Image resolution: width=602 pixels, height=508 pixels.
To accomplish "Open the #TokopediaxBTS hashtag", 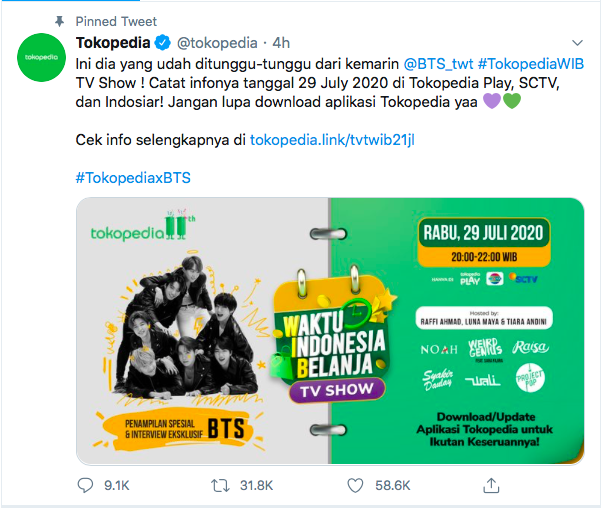I will click(133, 178).
